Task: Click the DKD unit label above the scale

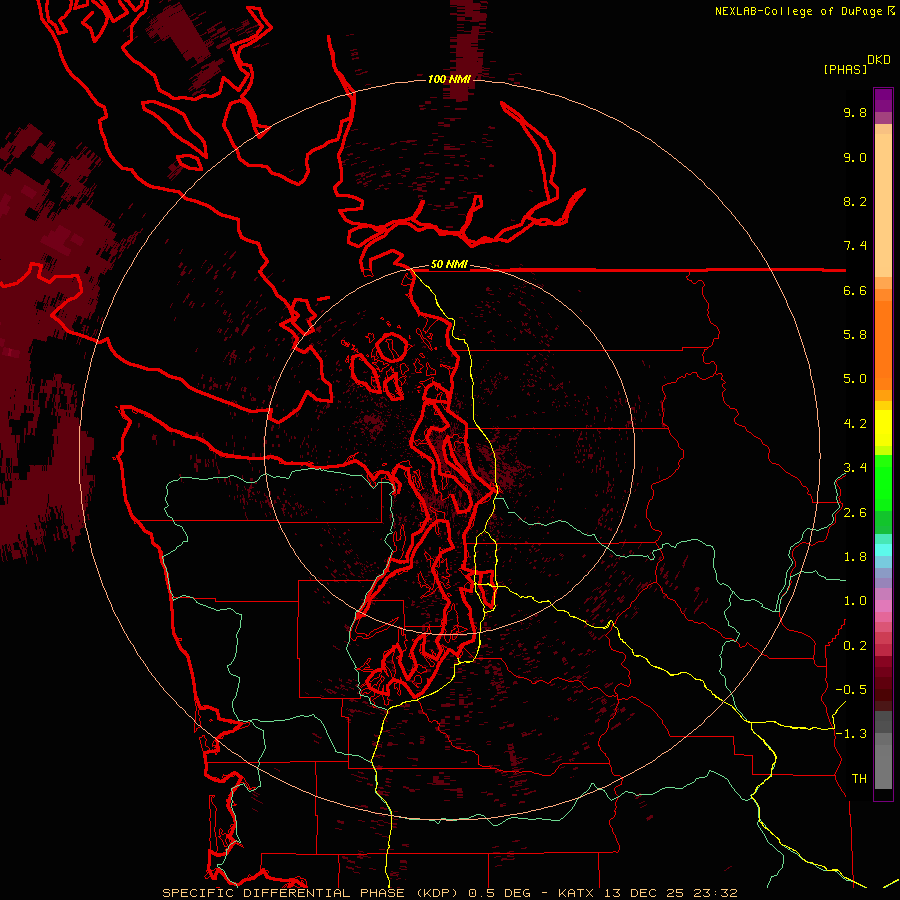Action: point(879,60)
